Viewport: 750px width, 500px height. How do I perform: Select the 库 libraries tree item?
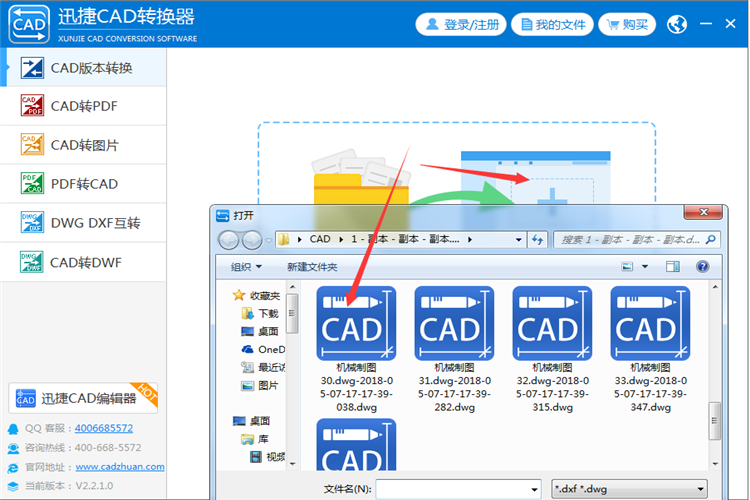255,439
